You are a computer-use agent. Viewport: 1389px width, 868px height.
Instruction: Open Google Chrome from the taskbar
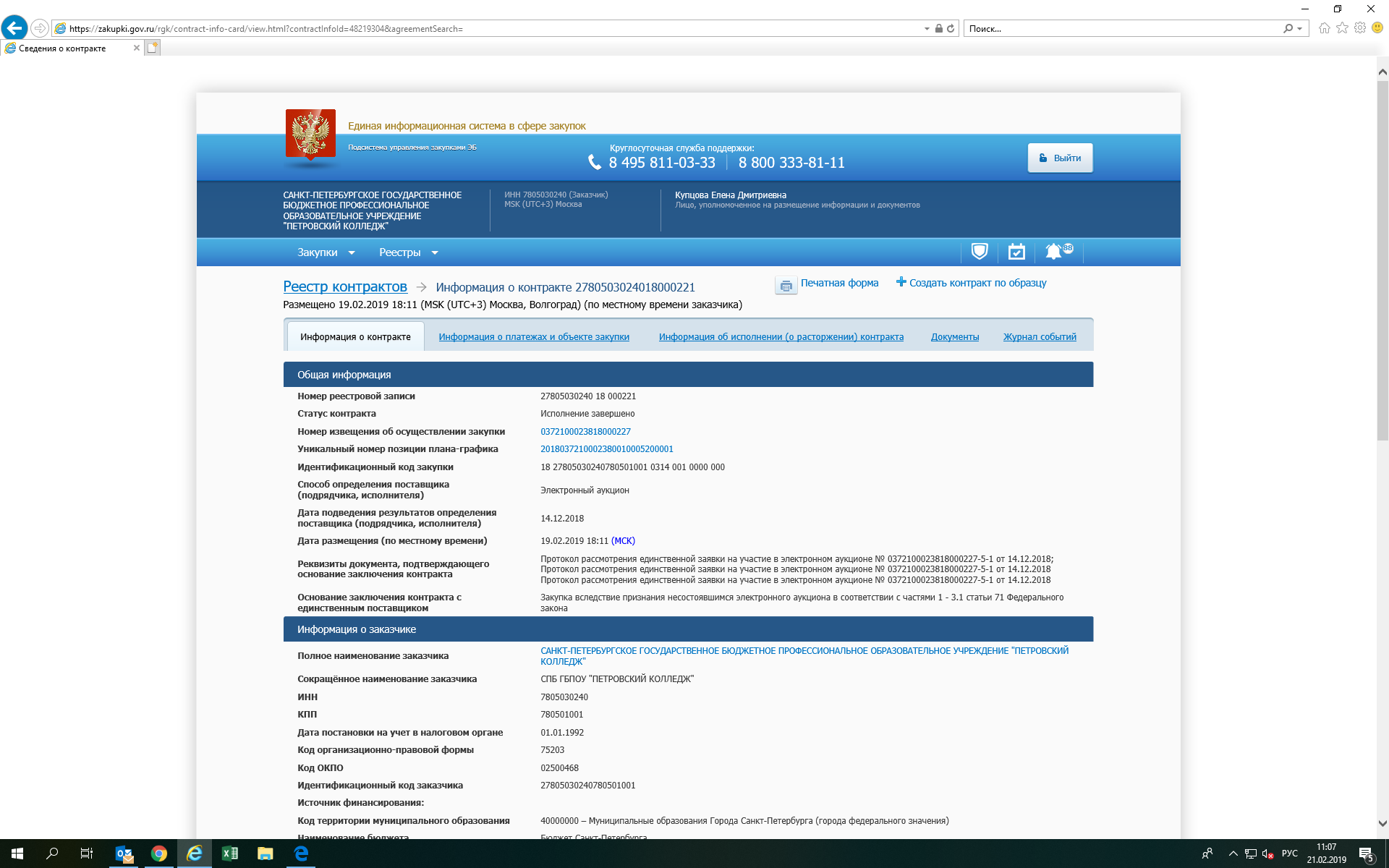click(159, 854)
